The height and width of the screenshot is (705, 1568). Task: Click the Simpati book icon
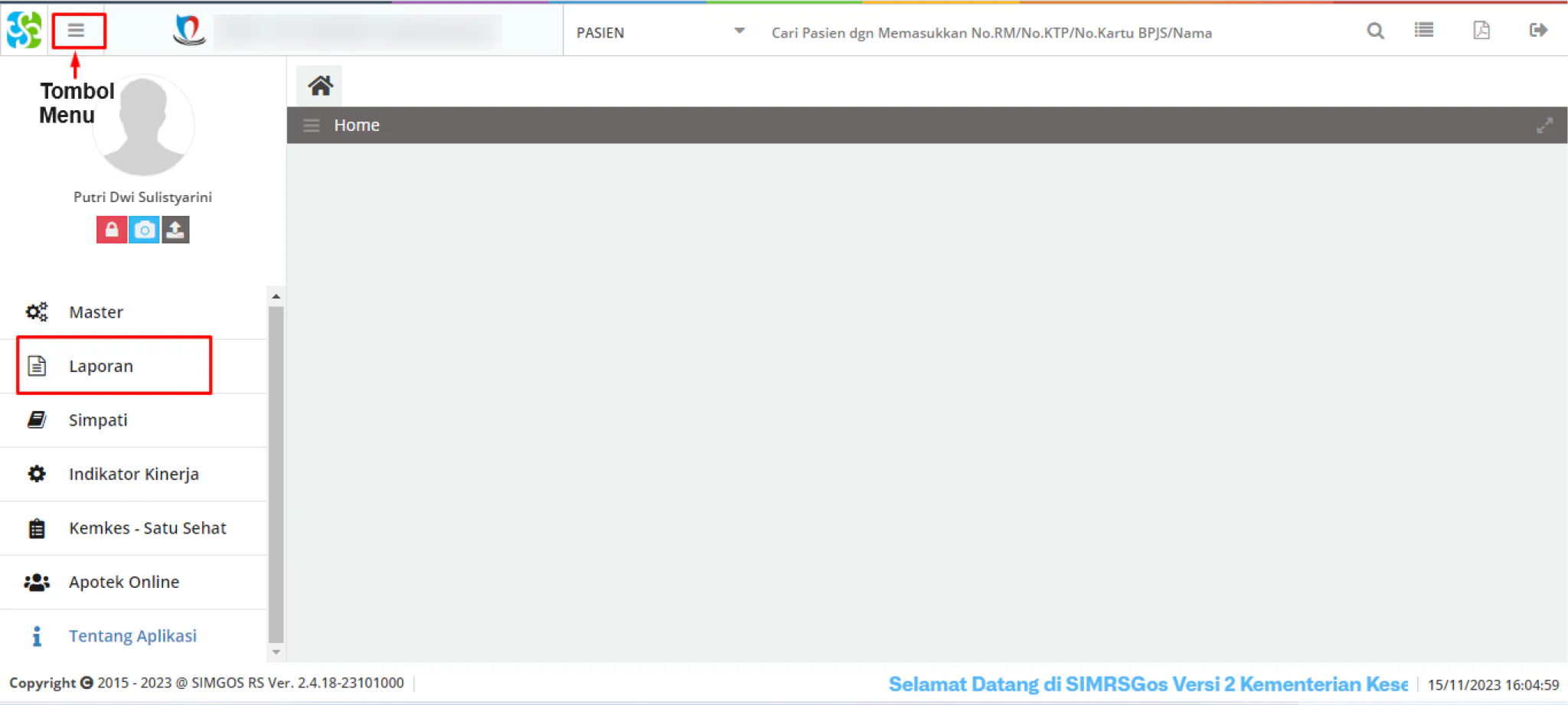[37, 420]
